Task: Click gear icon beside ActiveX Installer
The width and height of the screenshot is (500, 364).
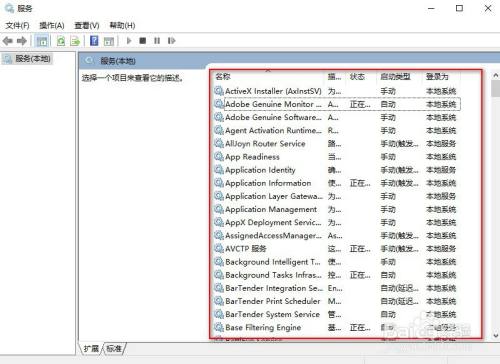Action: [219, 91]
